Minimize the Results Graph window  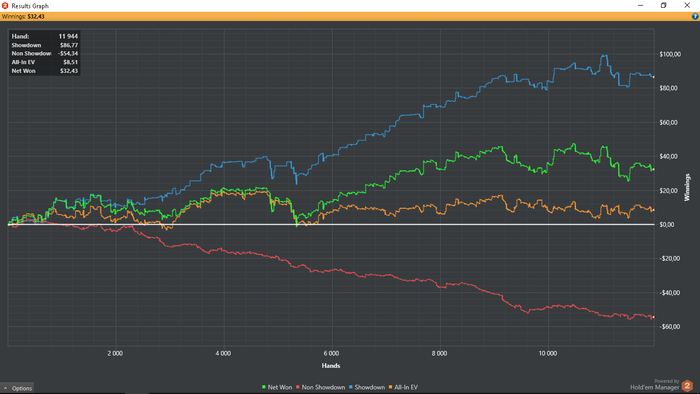point(641,5)
